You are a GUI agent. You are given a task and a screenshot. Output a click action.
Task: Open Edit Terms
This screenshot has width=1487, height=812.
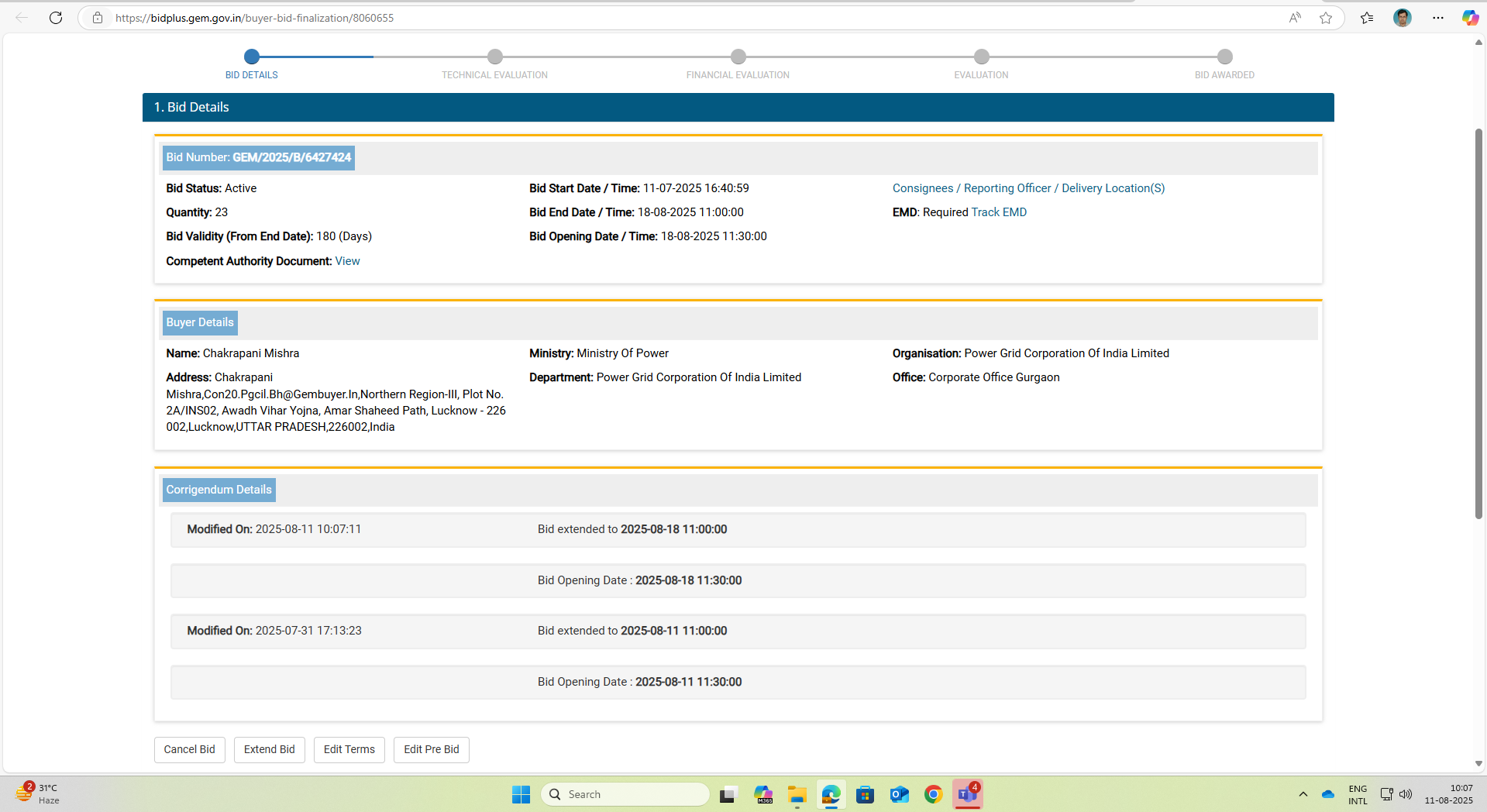[x=349, y=749]
